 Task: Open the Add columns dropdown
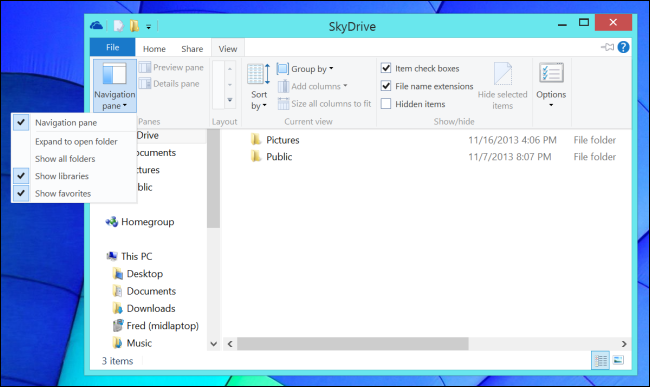313,86
